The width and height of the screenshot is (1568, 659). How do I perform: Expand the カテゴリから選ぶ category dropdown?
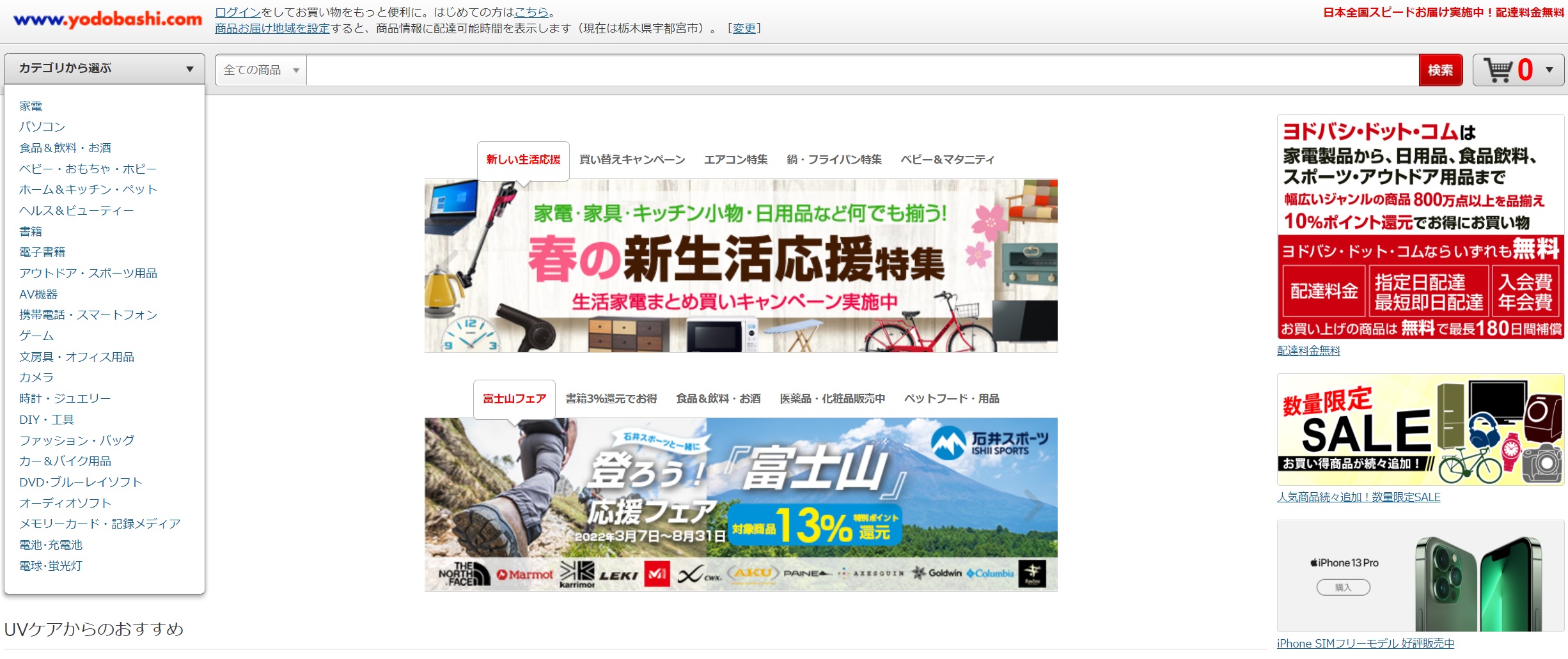point(104,68)
